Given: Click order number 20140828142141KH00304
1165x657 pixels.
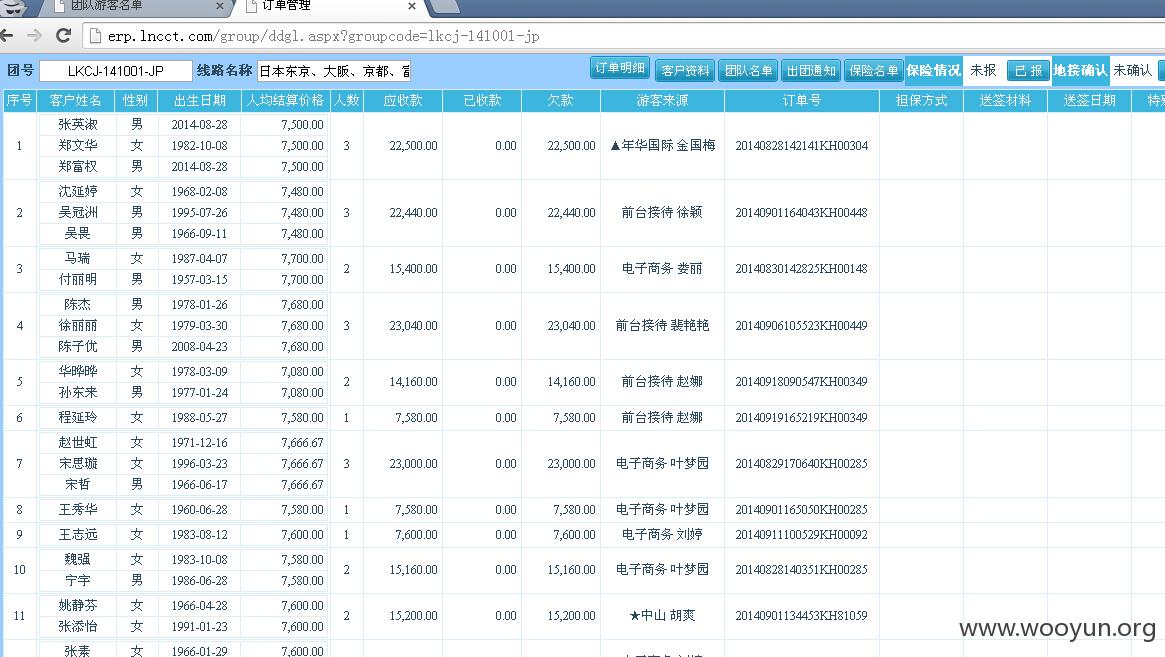Looking at the screenshot, I should click(801, 146).
